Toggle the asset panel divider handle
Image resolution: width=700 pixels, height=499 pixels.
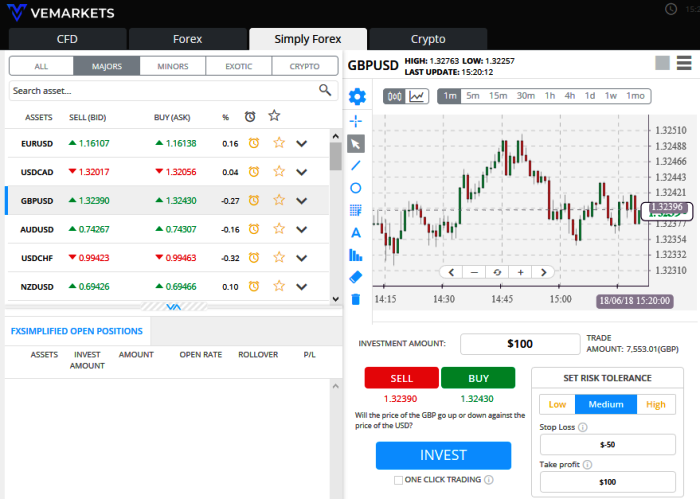(x=174, y=307)
